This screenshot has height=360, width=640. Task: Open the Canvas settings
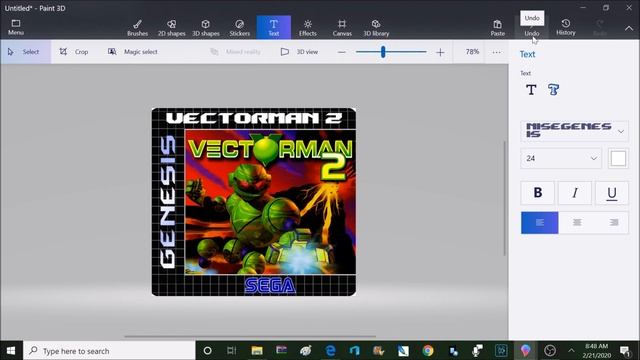pyautogui.click(x=342, y=28)
